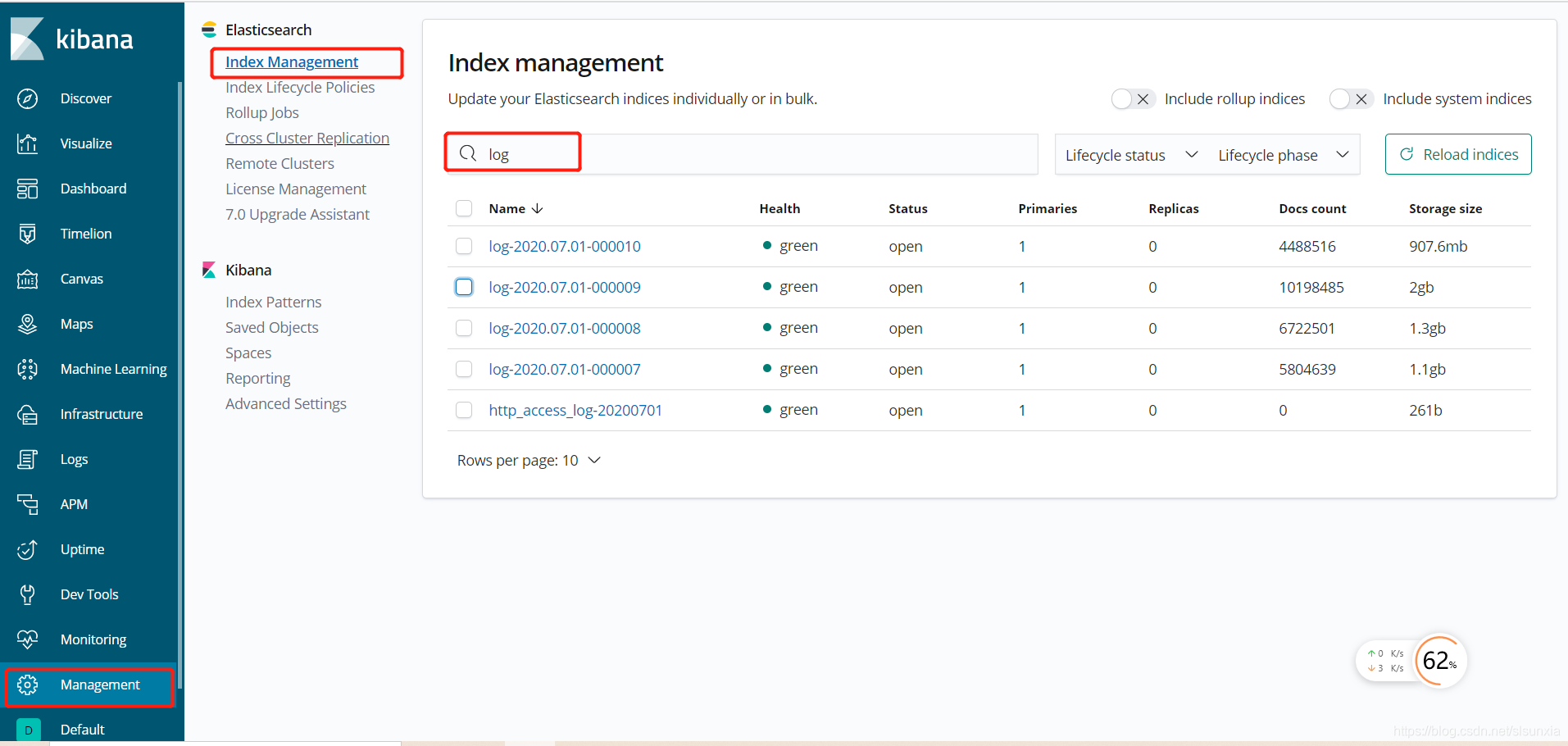Open index log-2020.07.01-000008 link

pos(565,328)
